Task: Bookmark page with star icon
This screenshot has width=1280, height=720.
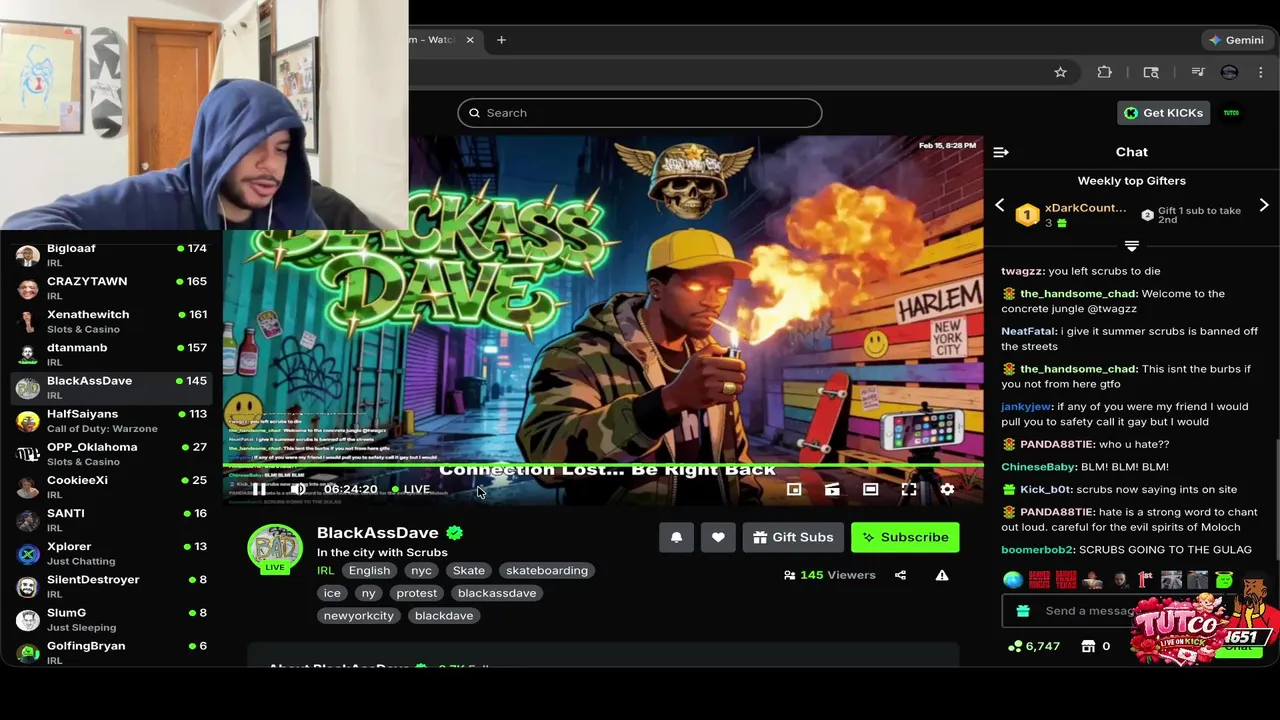Action: 1060,72
